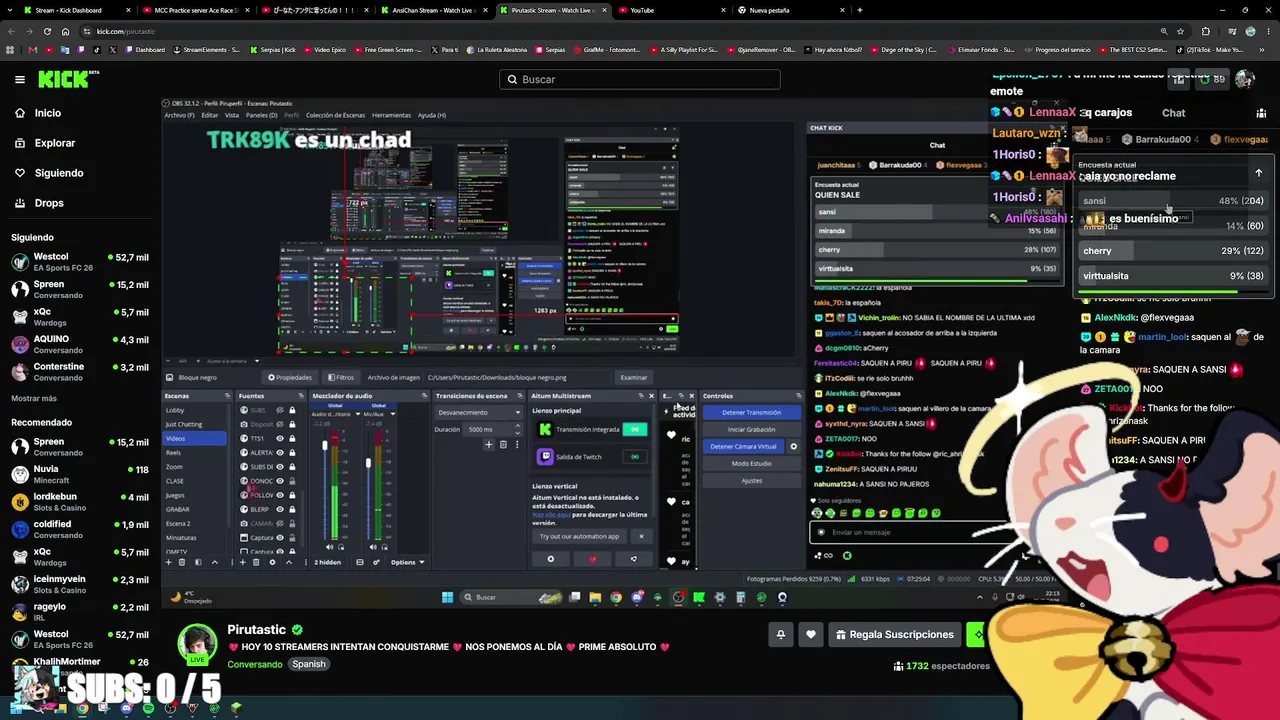Open the Desvanecimiento transition dropdown
Screen dimensions: 1280x720
[479, 412]
